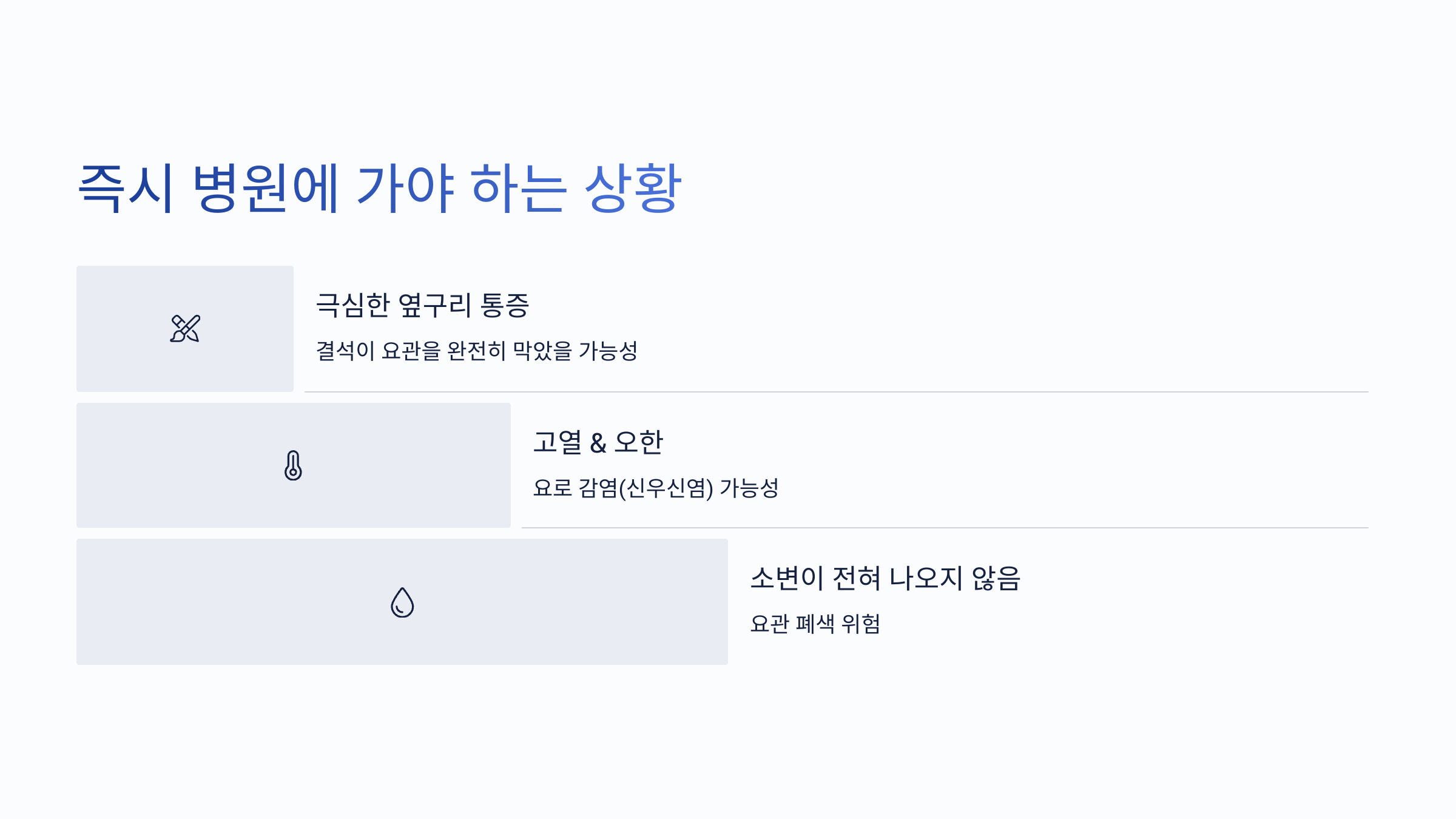Select the text 결석이 요관을 완전히 막았을 가능성
This screenshot has width=1456, height=819.
[x=477, y=351]
